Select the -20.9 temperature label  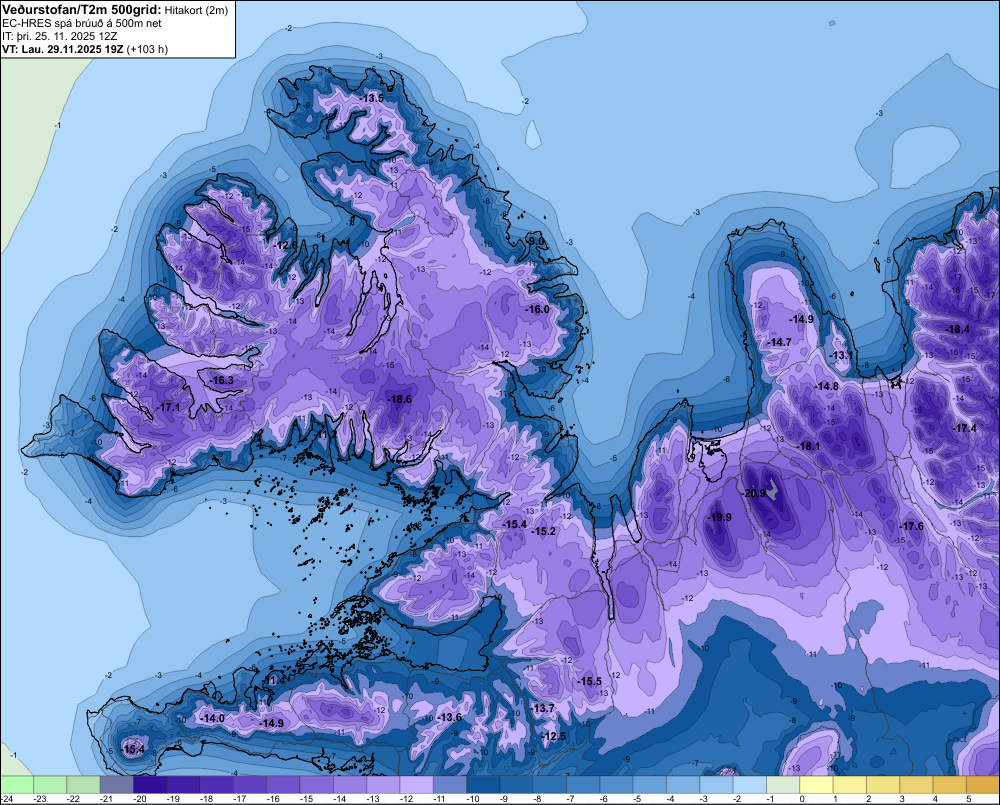(754, 493)
